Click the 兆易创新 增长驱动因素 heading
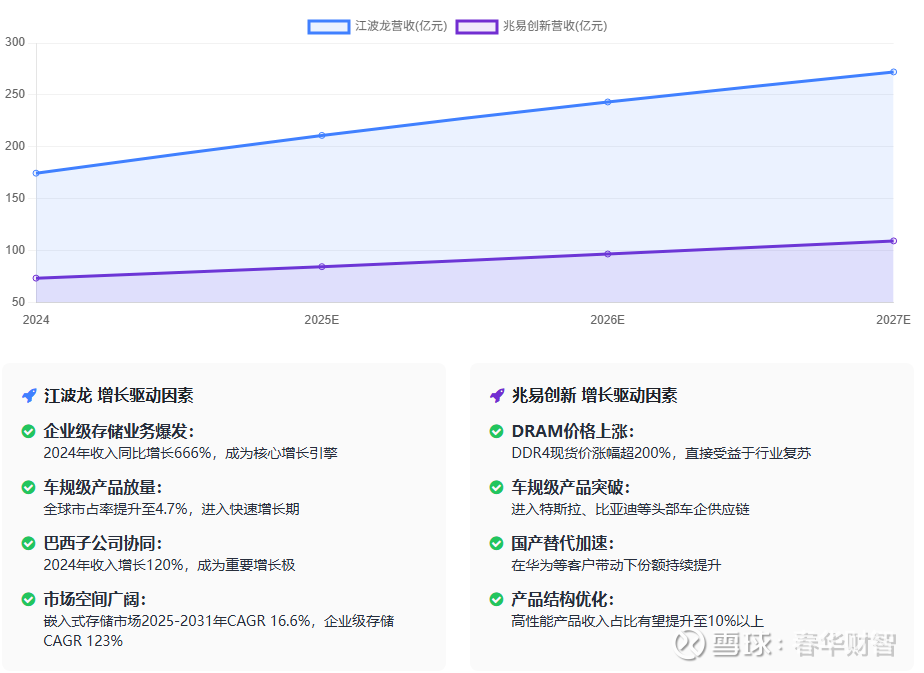The image size is (924, 673). point(594,396)
